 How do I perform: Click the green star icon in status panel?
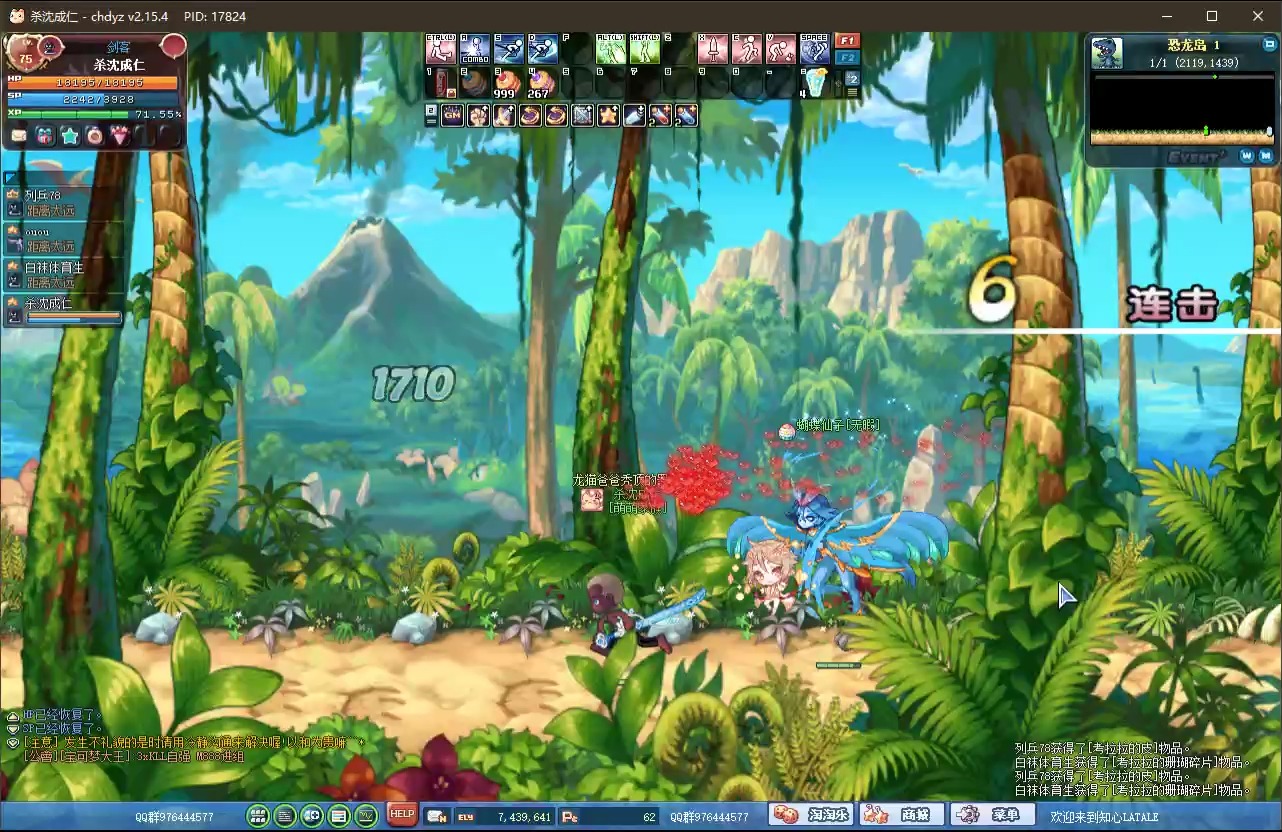tap(70, 136)
